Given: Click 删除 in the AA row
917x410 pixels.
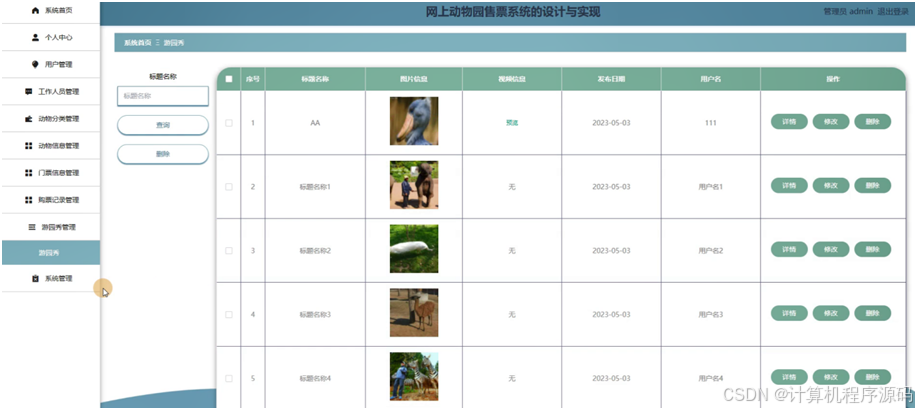Looking at the screenshot, I should pyautogui.click(x=873, y=122).
